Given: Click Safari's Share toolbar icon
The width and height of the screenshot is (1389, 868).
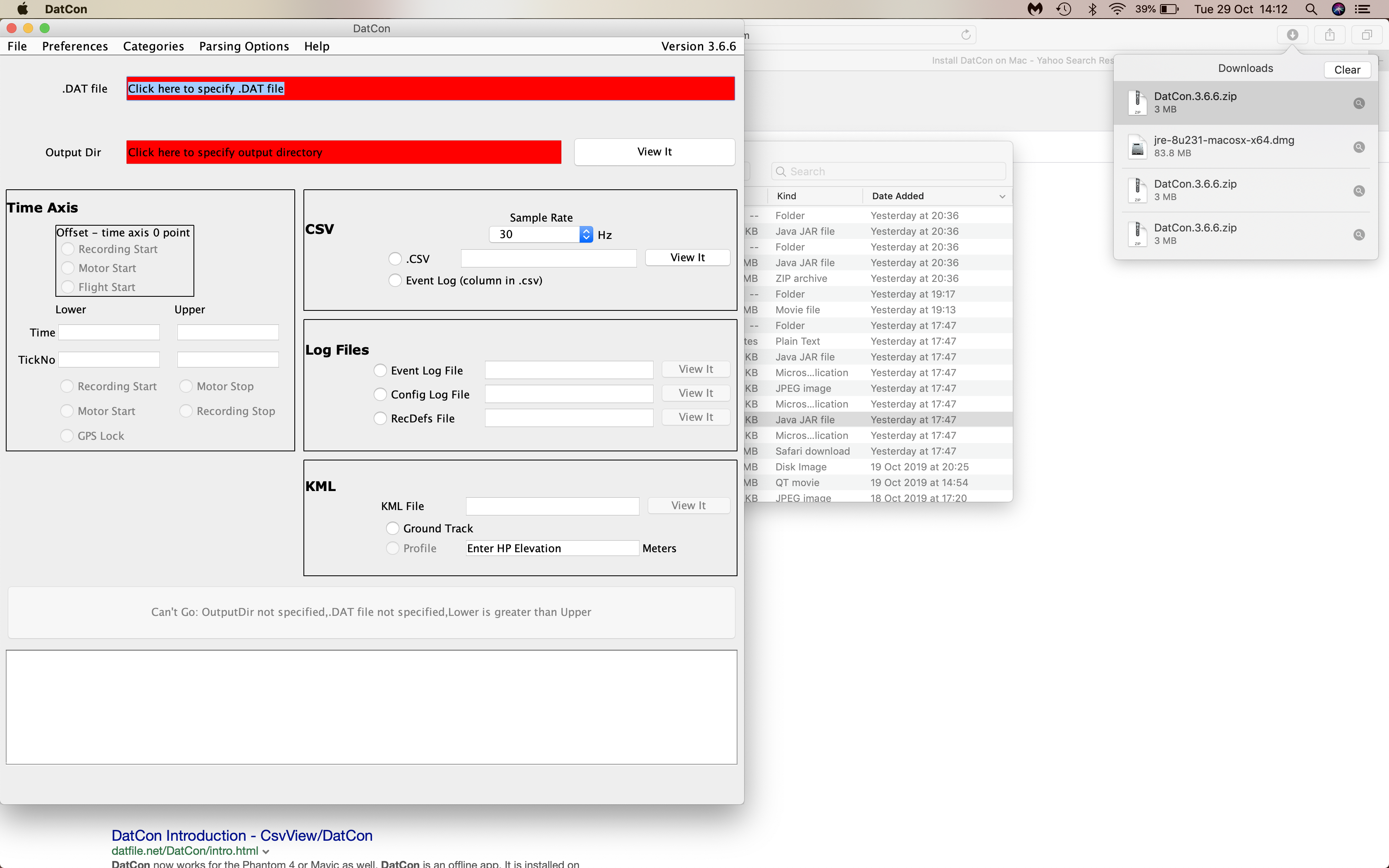Looking at the screenshot, I should (1330, 35).
